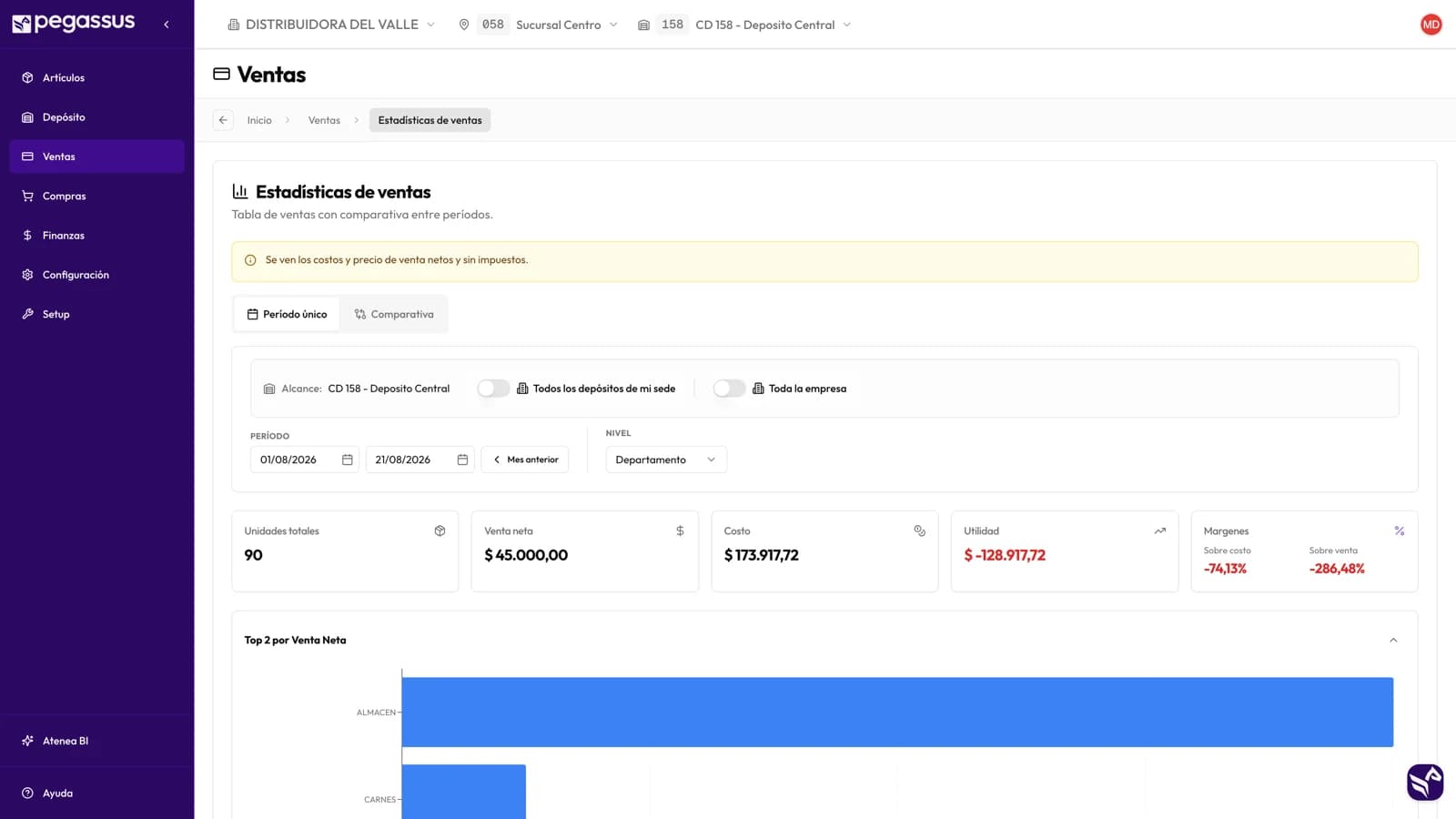
Task: Click the trend icon on Utilidad card
Action: 1159,531
